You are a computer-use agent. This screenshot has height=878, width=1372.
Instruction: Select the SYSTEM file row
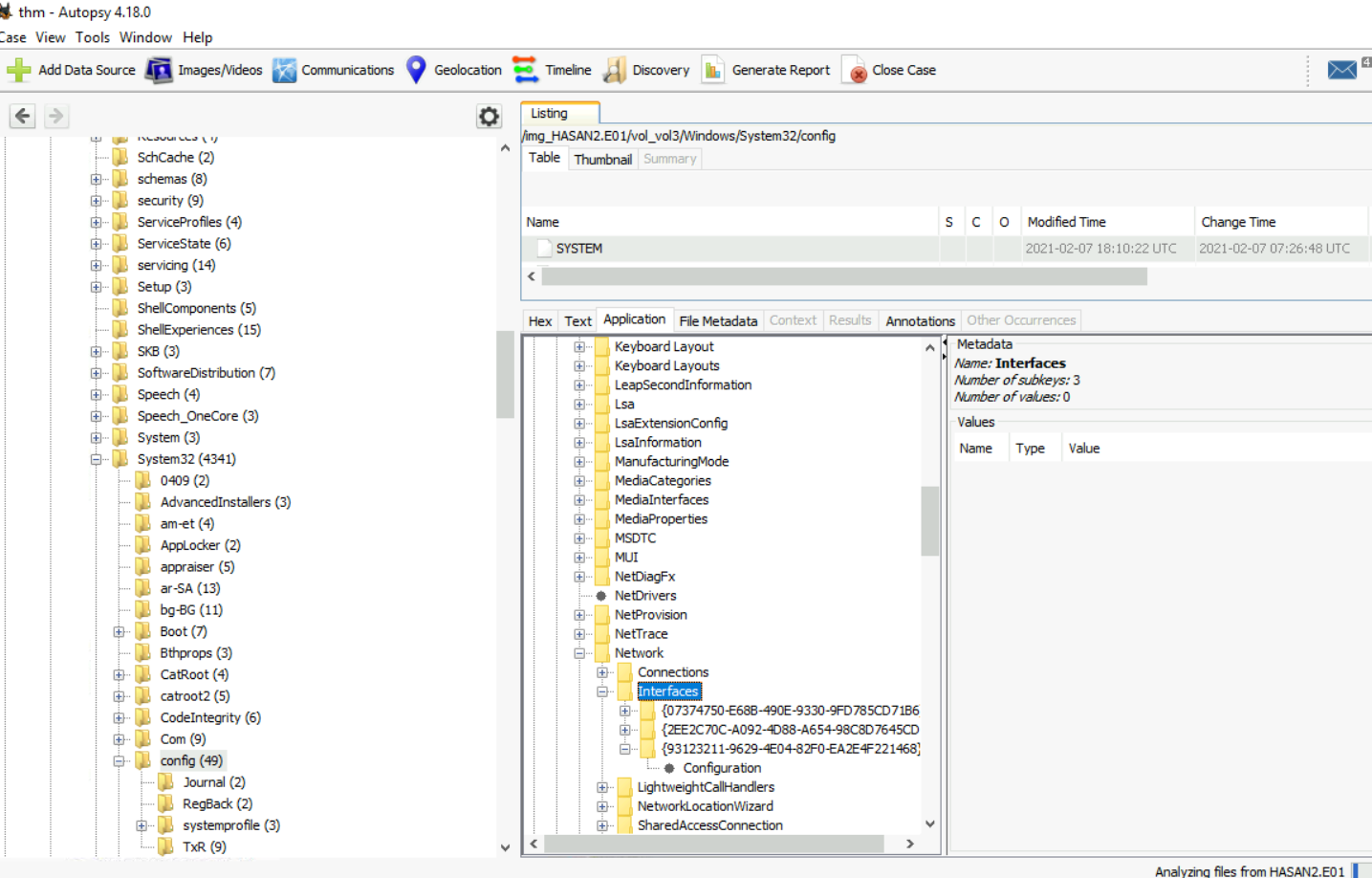point(579,249)
